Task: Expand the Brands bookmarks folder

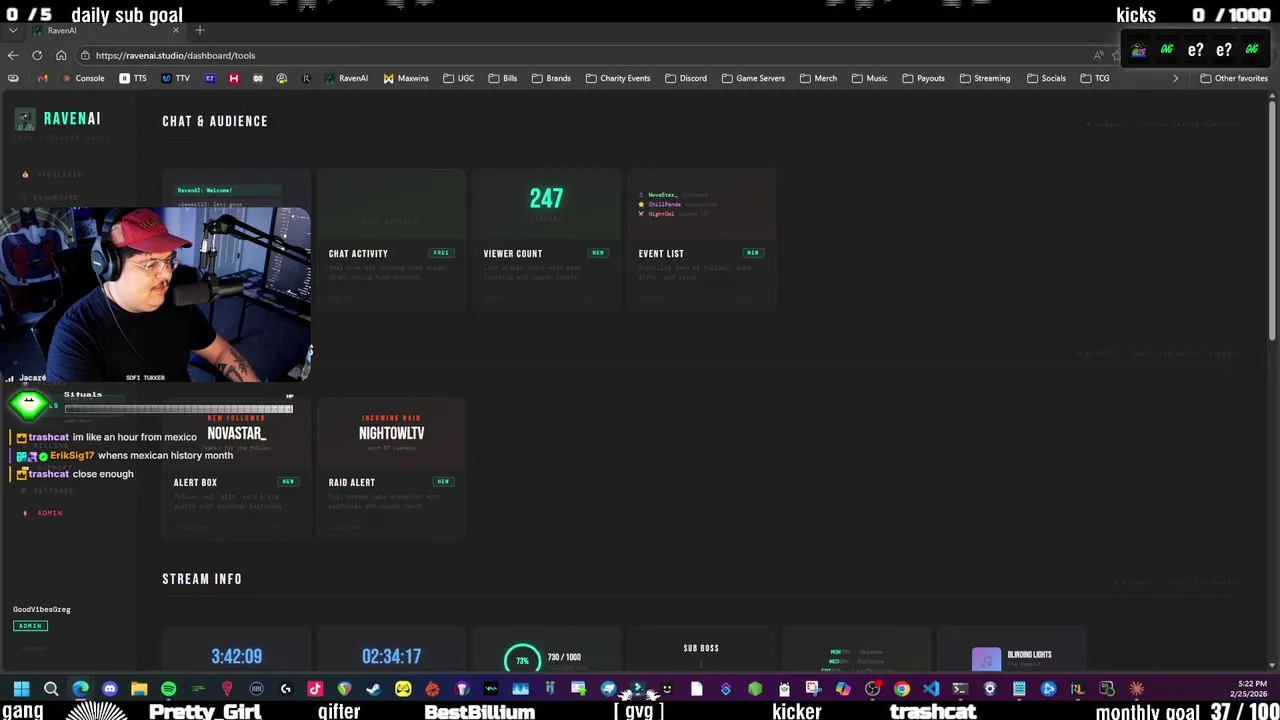Action: [552, 78]
